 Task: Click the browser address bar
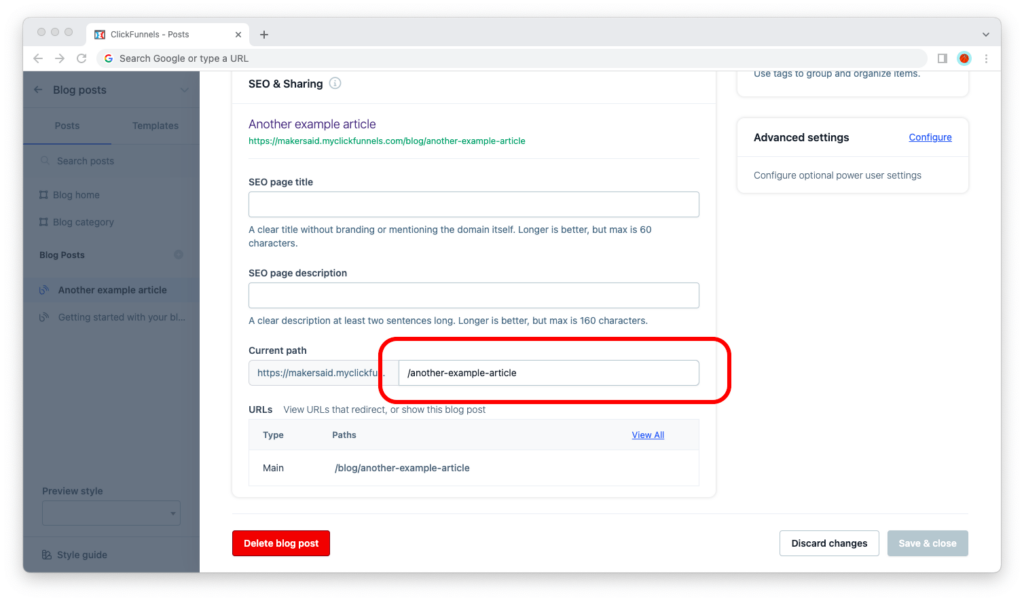point(512,58)
